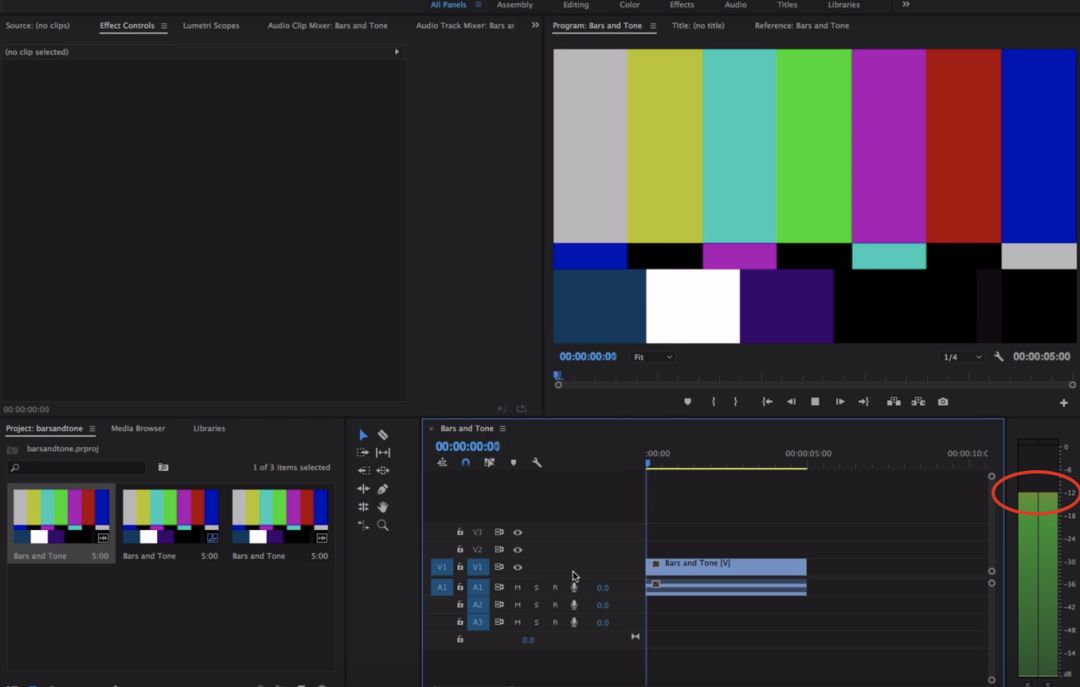Click voice-over record microphone on track A1

[574, 588]
